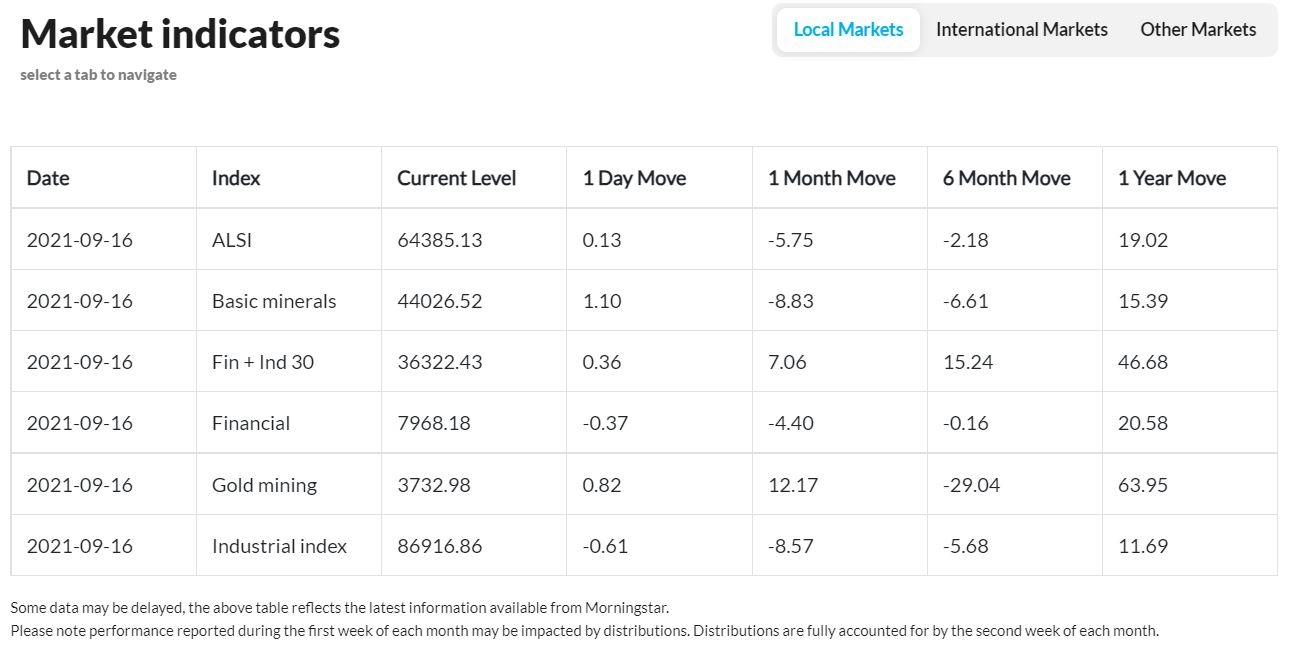Select the Gold mining index cell
1291x645 pixels.
(264, 485)
